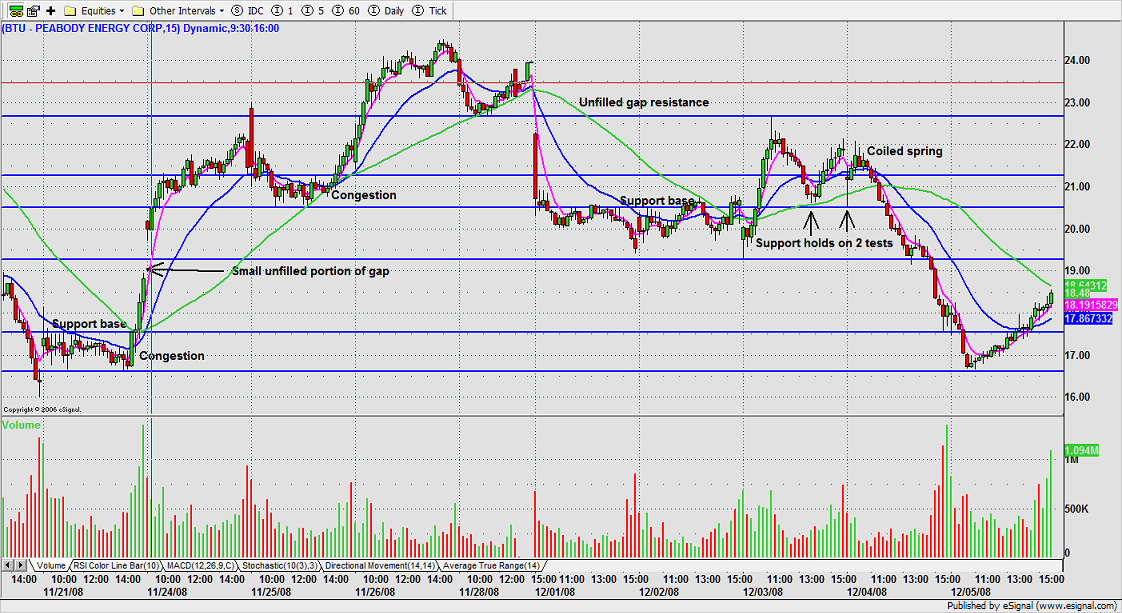Viewport: 1122px width, 613px height.
Task: Select the IDC symbol button
Action: coord(248,11)
